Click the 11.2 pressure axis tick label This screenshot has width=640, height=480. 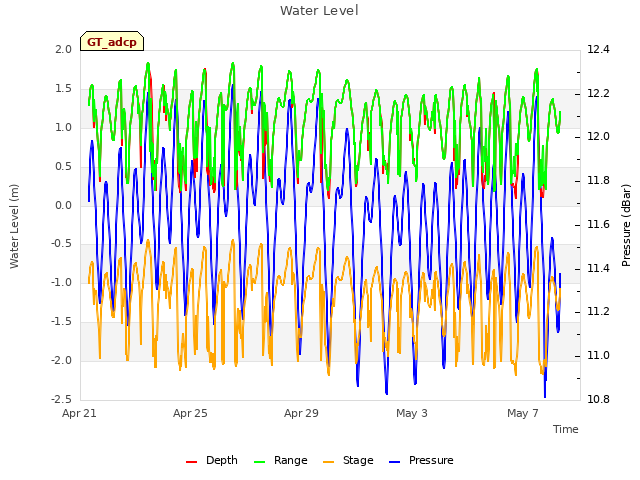click(598, 311)
